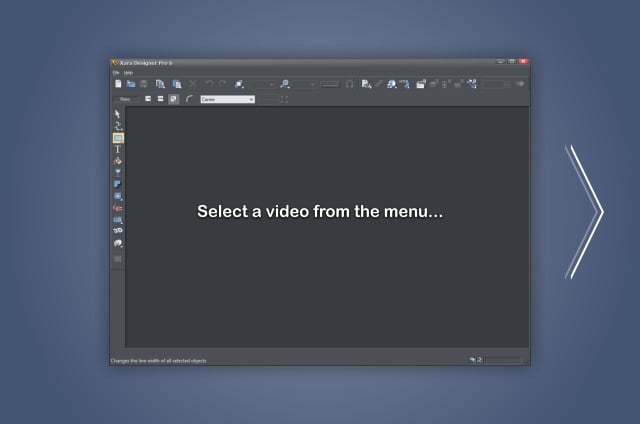Select the Transparency tool
The height and width of the screenshot is (424, 640).
(118, 173)
